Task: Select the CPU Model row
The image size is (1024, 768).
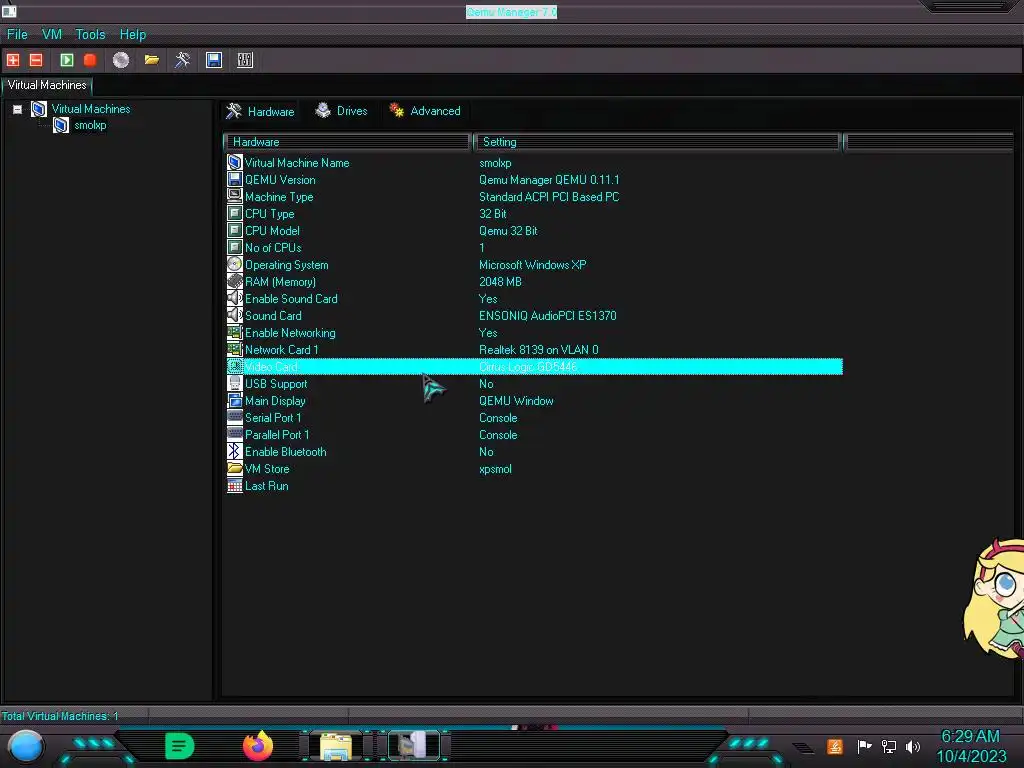Action: click(534, 231)
